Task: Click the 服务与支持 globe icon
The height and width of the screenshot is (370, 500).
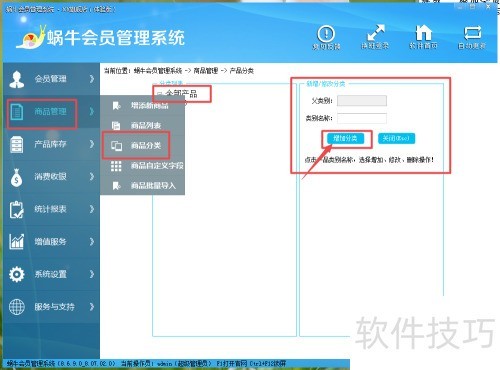Action: [17, 307]
